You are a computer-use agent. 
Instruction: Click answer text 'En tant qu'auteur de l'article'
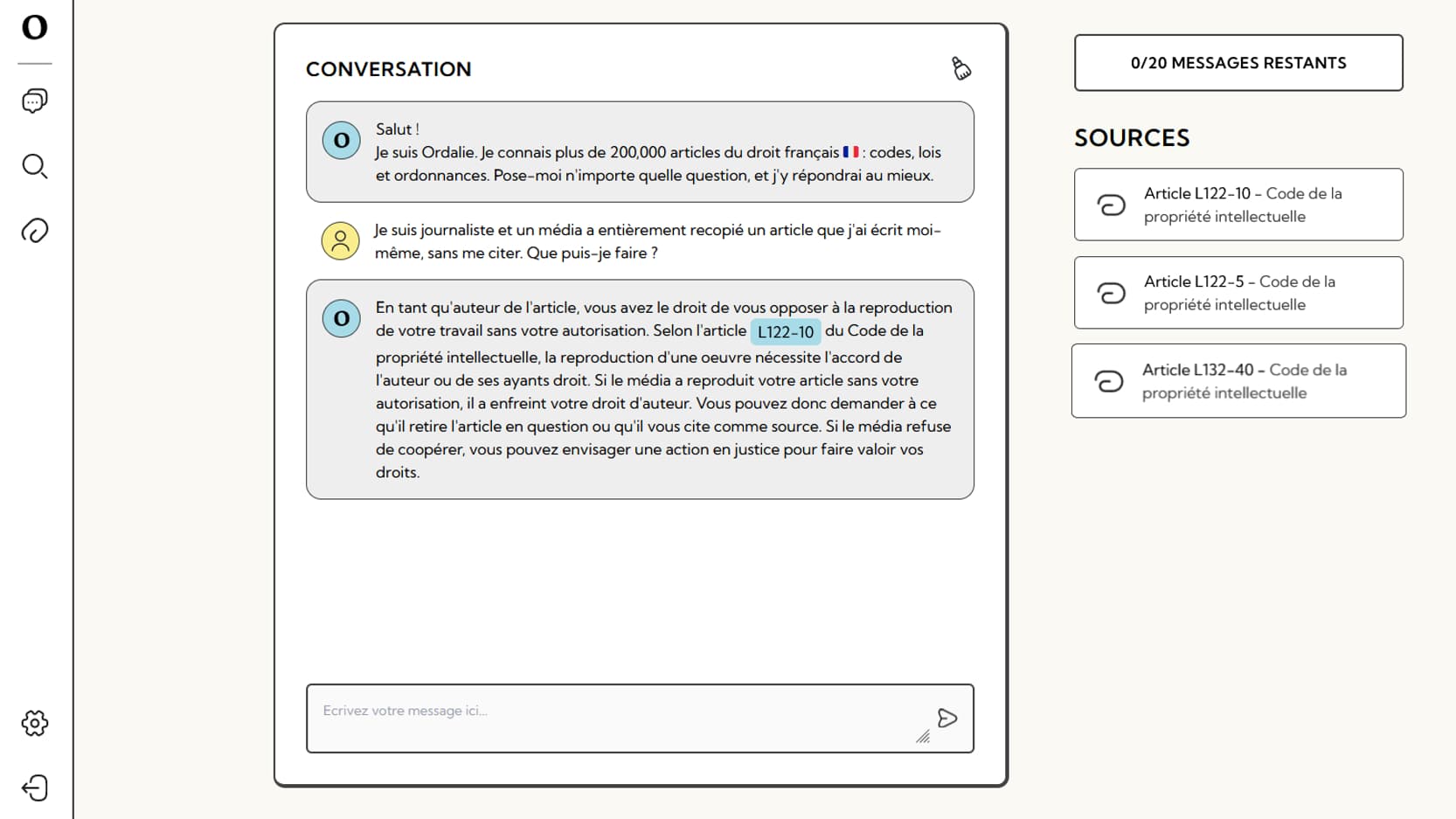pos(477,308)
